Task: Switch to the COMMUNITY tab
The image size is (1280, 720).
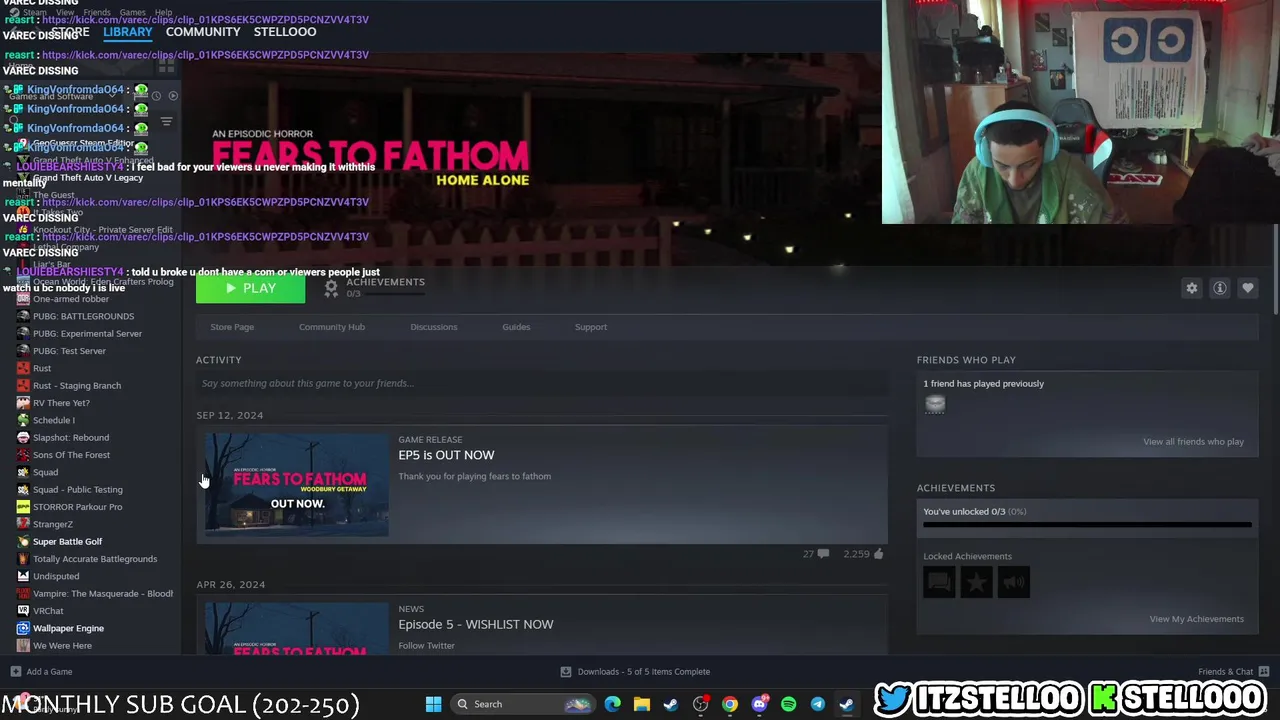Action: tap(203, 32)
